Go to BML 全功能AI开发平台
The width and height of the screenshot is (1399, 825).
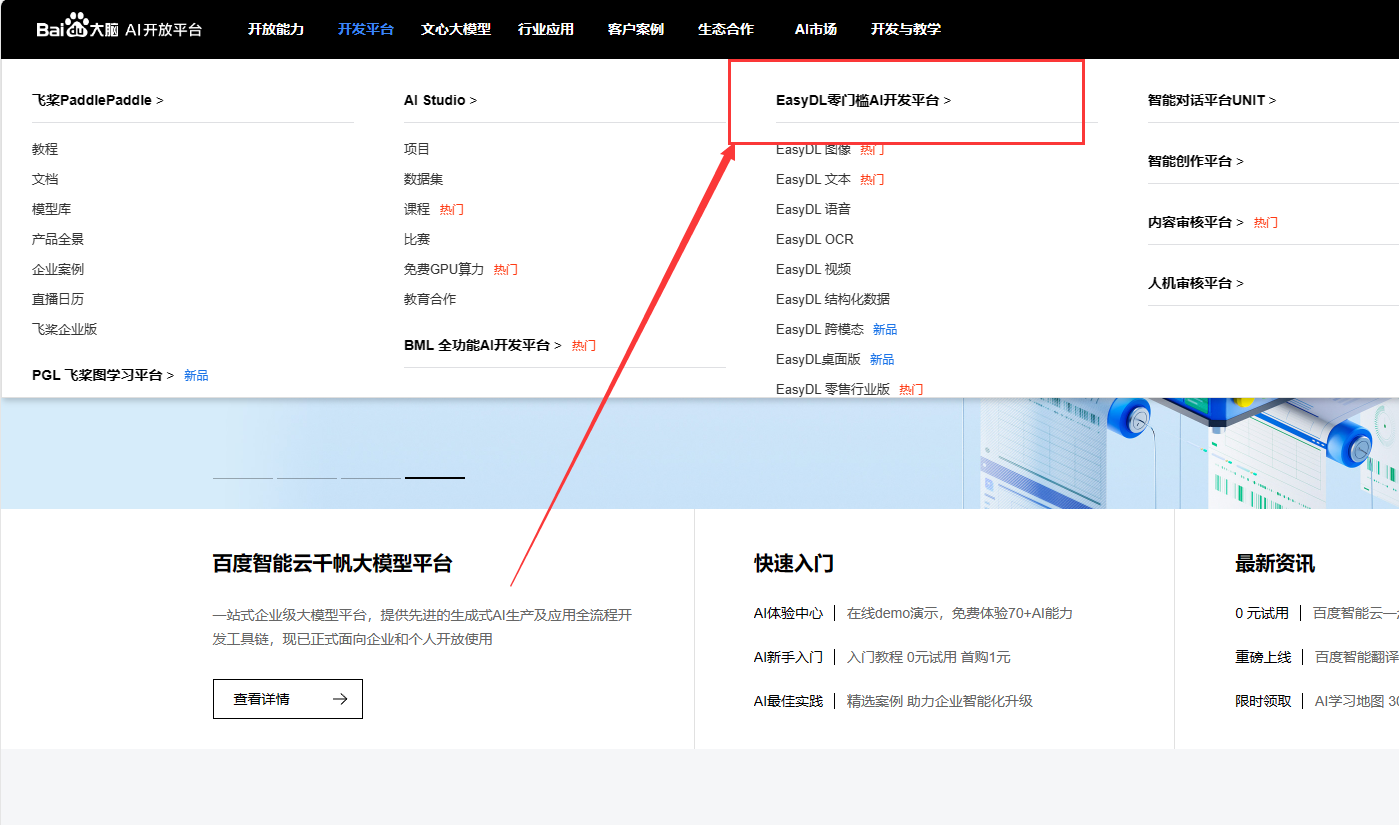click(x=483, y=345)
